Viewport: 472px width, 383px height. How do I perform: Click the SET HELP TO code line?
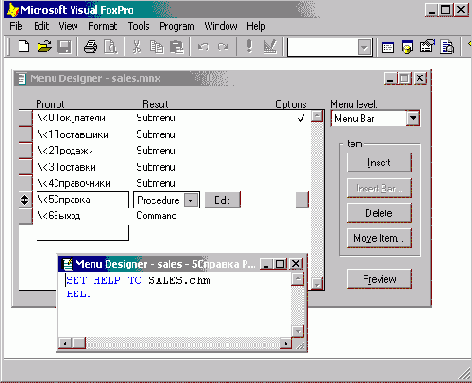[x=138, y=280]
